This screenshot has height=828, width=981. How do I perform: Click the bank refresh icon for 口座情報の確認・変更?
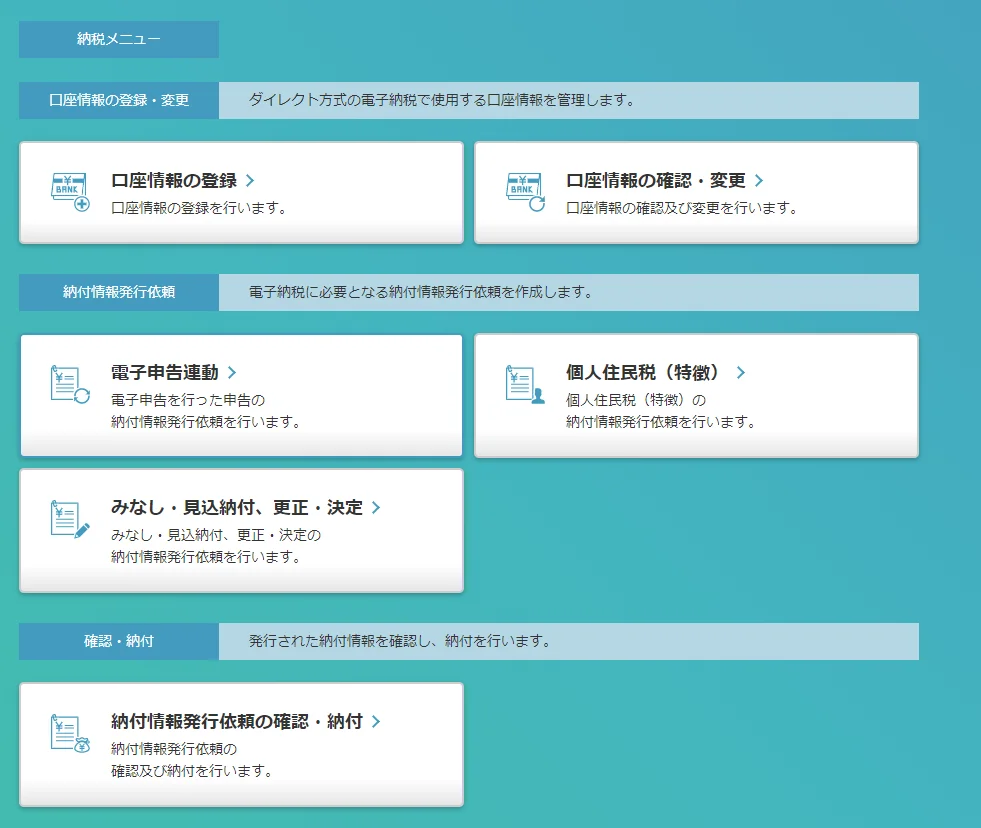[x=526, y=192]
